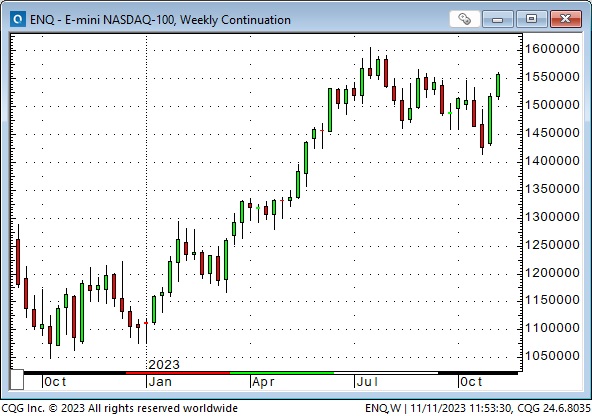Click the red segment of the time scroll bar

(x=178, y=373)
